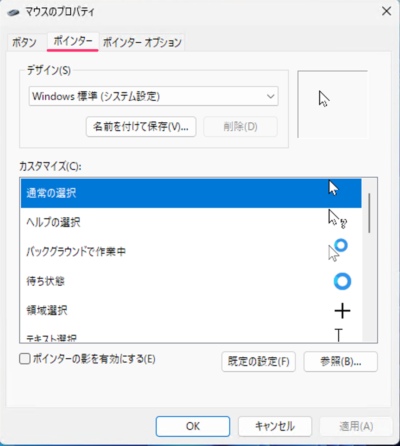Viewport: 400px width, 446px height.
Task: Click 名前を付けて保存(V)... button
Action: (141, 126)
